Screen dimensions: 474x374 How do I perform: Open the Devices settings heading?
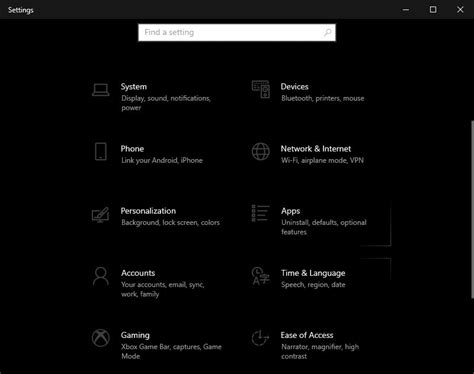click(x=294, y=87)
